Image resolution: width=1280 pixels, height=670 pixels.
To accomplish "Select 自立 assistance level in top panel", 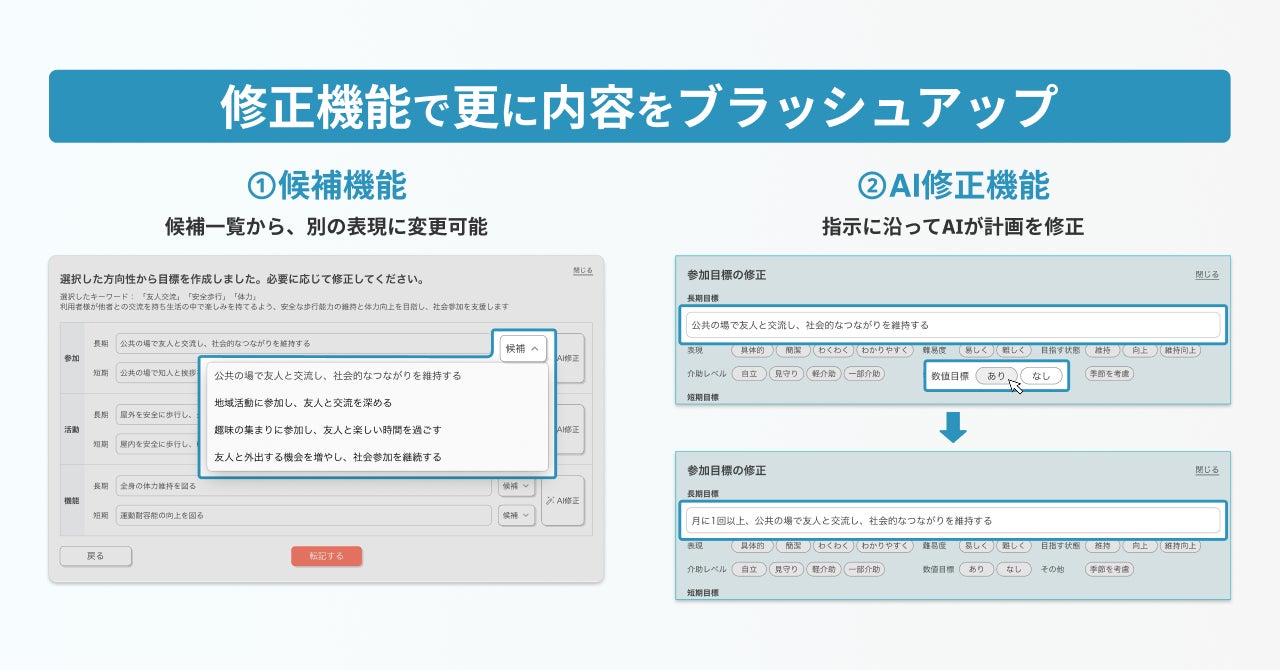I will point(749,374).
